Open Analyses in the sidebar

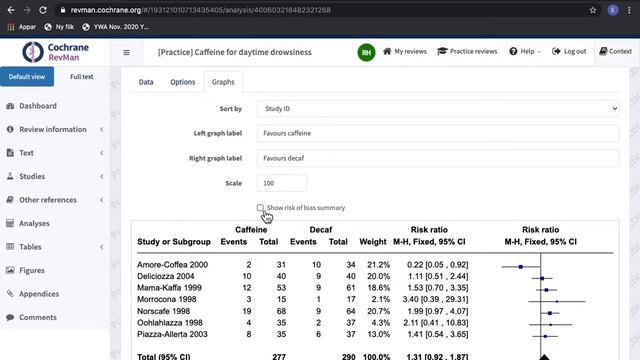tap(34, 224)
